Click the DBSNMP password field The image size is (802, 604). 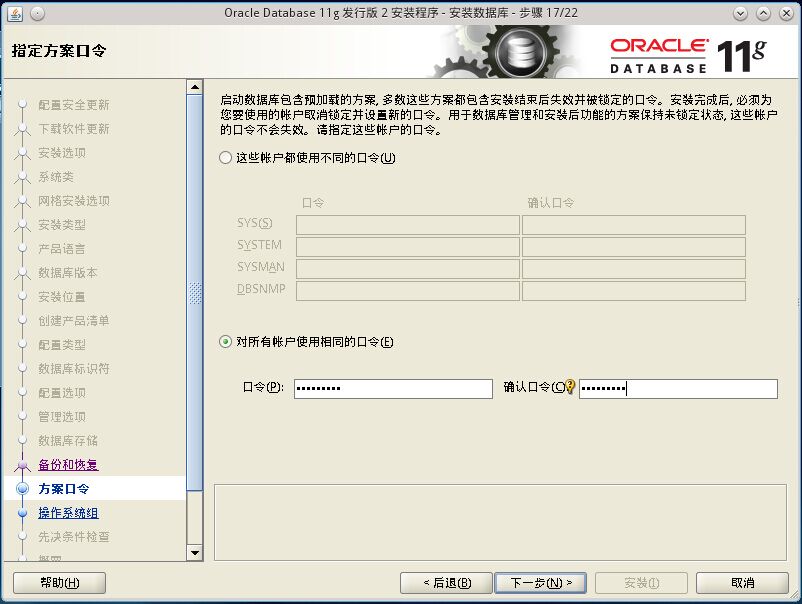[408, 291]
